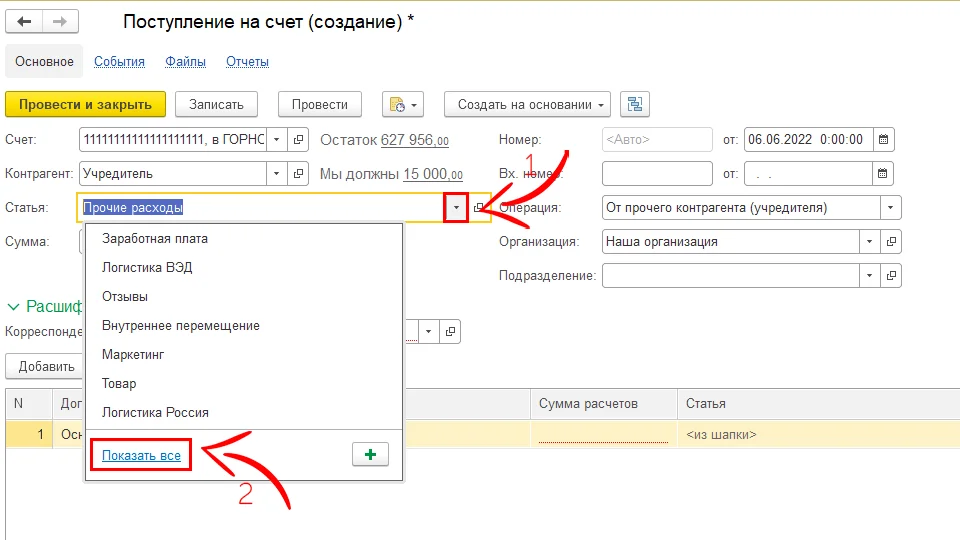Screen dimensions: 960x540
Task: Switch to the Файлы tab
Action: pos(185,61)
